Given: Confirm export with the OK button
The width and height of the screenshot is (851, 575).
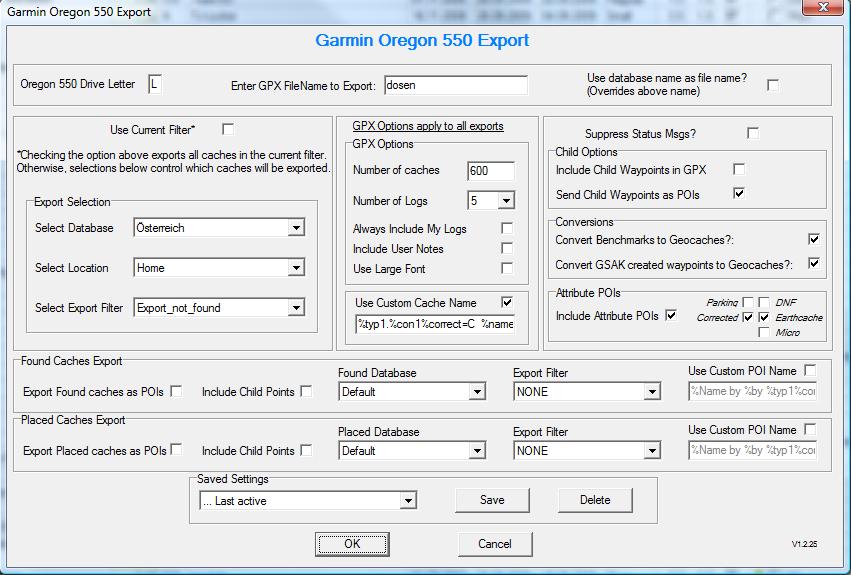Looking at the screenshot, I should (x=352, y=544).
